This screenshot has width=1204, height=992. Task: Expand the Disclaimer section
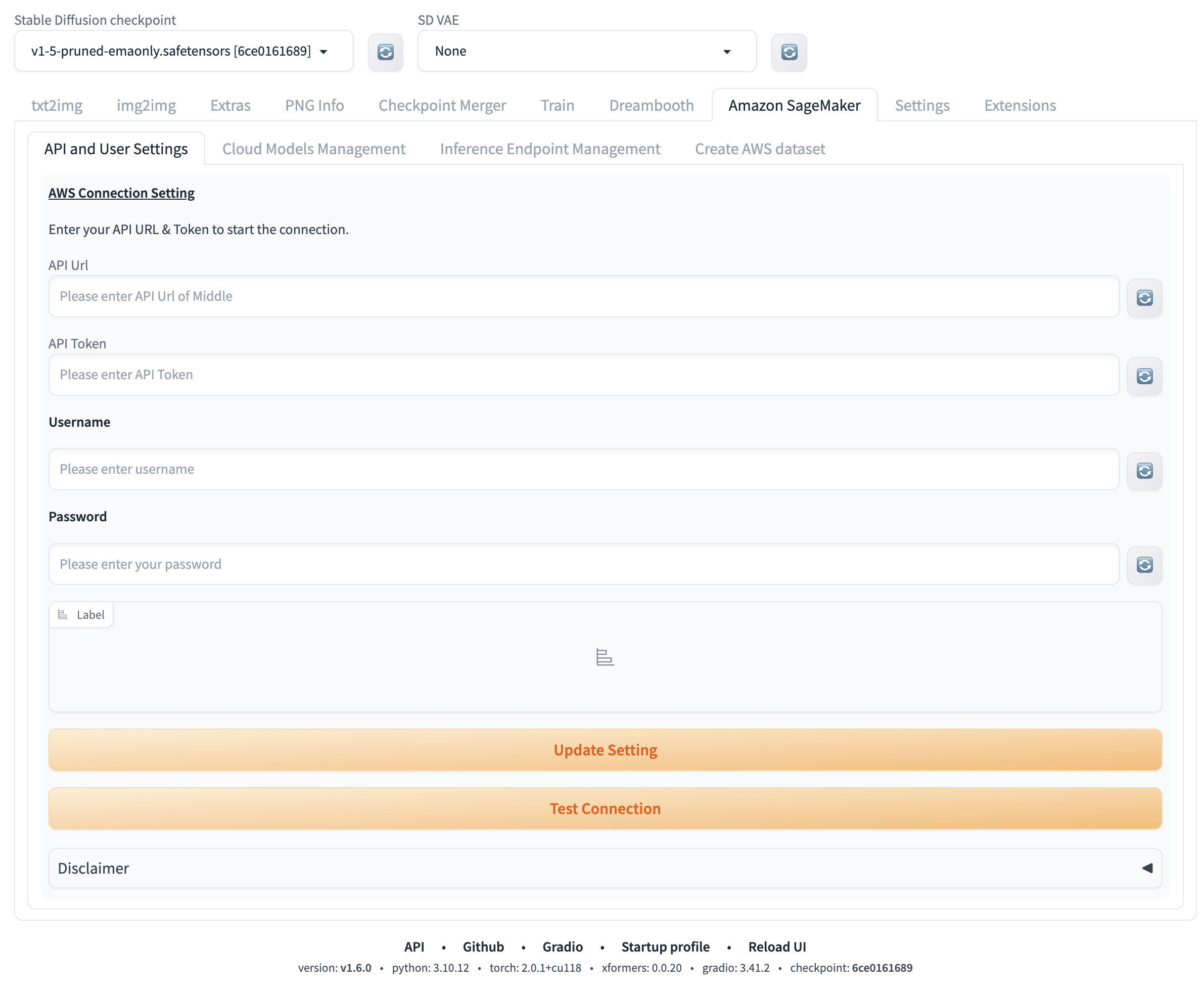click(x=605, y=868)
